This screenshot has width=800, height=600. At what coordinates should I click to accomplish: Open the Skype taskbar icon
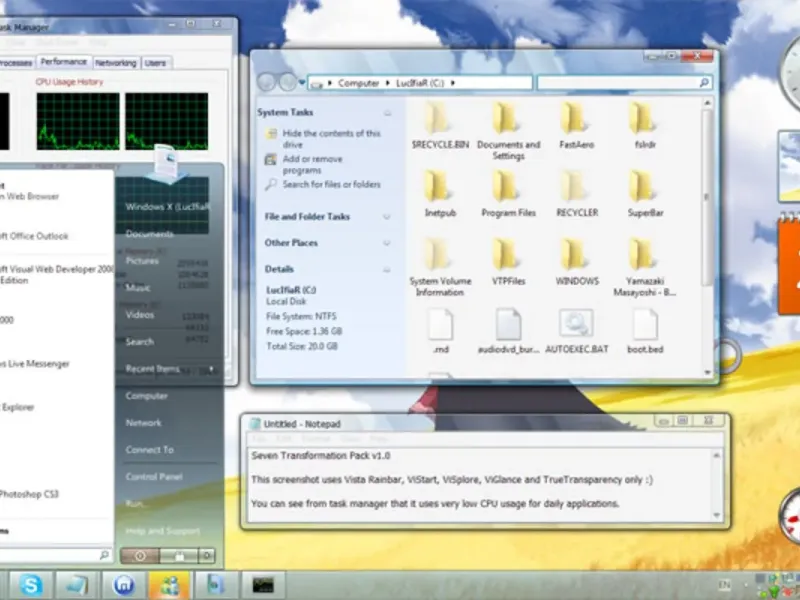[30, 585]
